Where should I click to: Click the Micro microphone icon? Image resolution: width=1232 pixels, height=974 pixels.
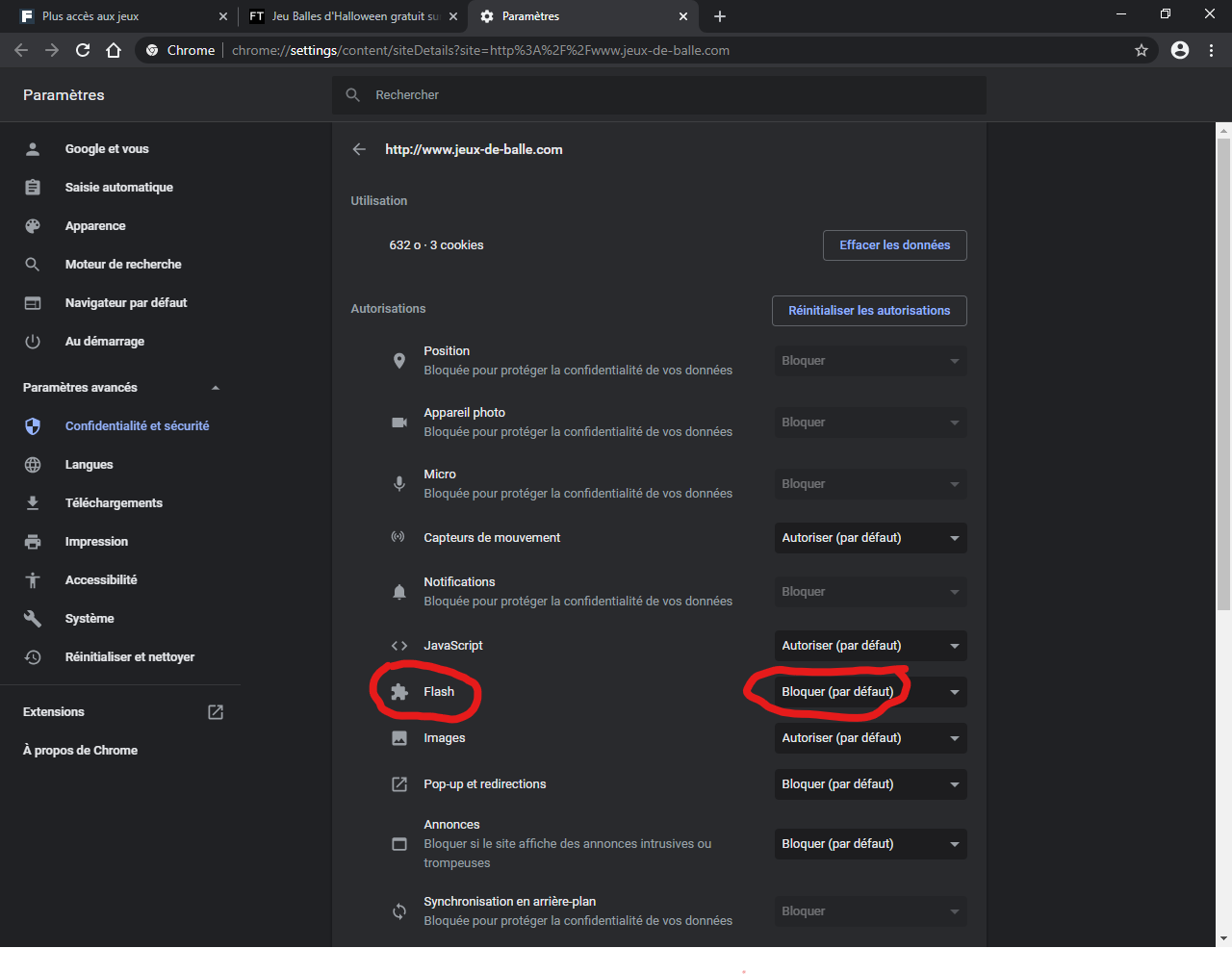pyautogui.click(x=399, y=484)
